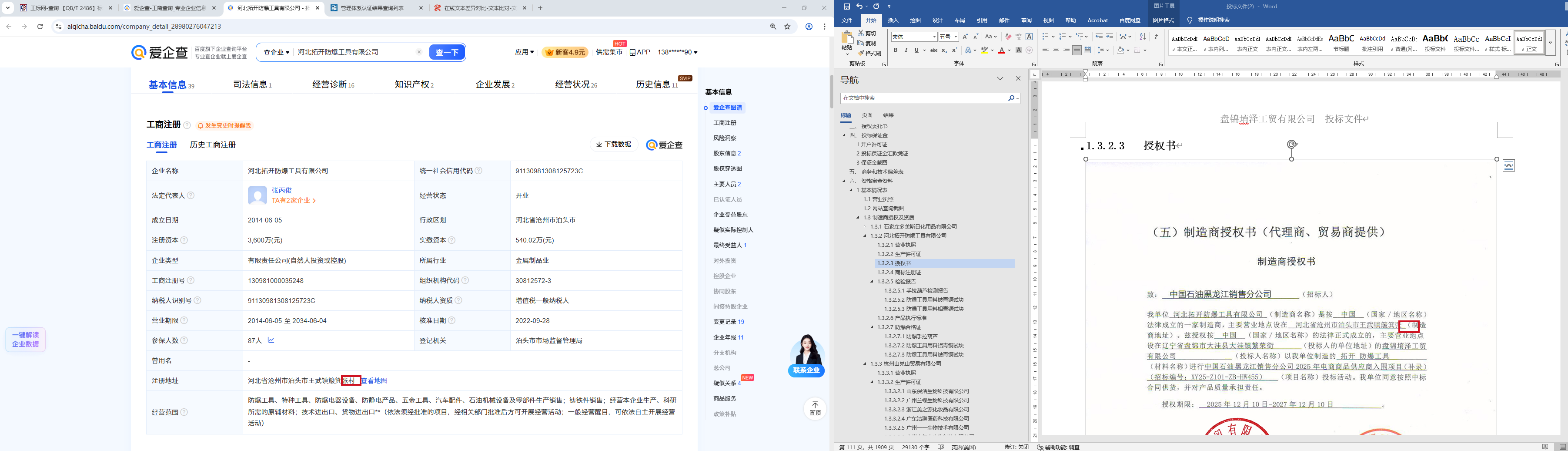Save the Word document via the floppy icon
Image resolution: width=1568 pixels, height=451 pixels.
(846, 6)
